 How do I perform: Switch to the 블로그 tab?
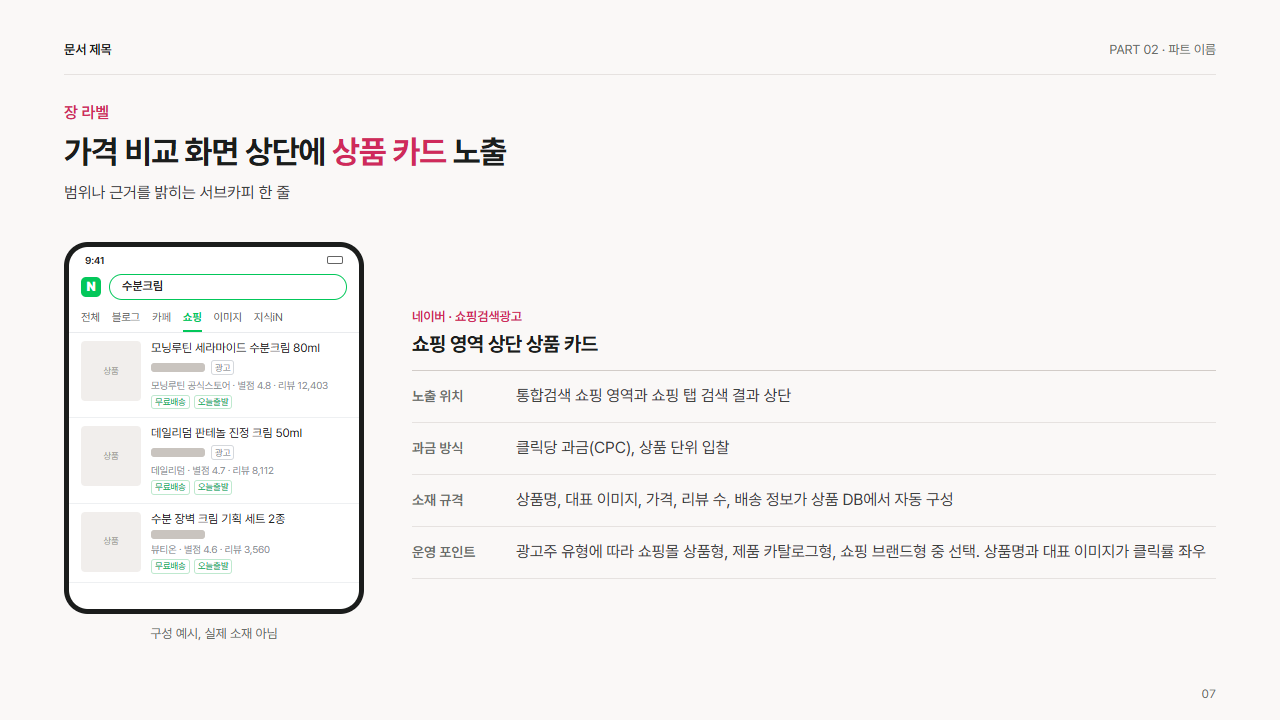click(126, 317)
